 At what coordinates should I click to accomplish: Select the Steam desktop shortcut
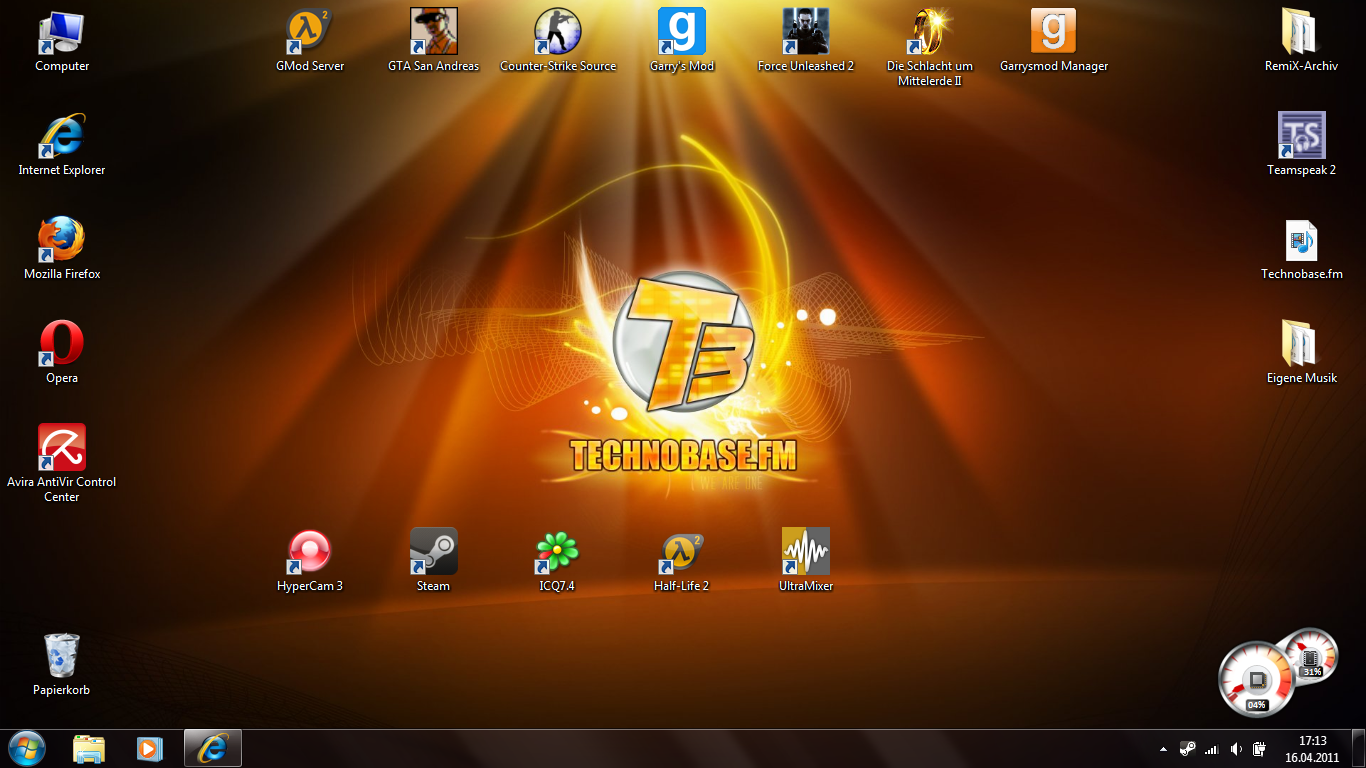tap(433, 552)
